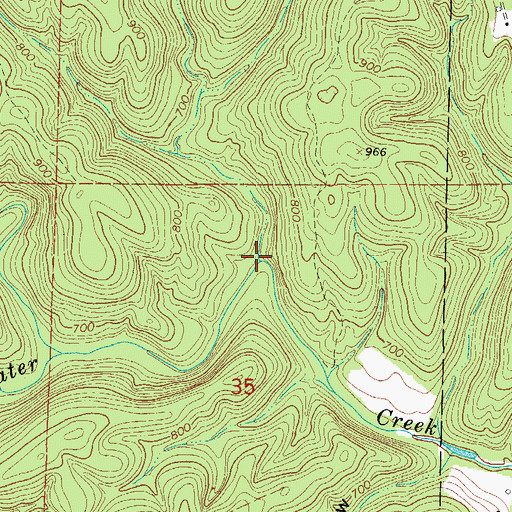Select the red section number 35
The width and height of the screenshot is (512, 512).
coord(243,387)
